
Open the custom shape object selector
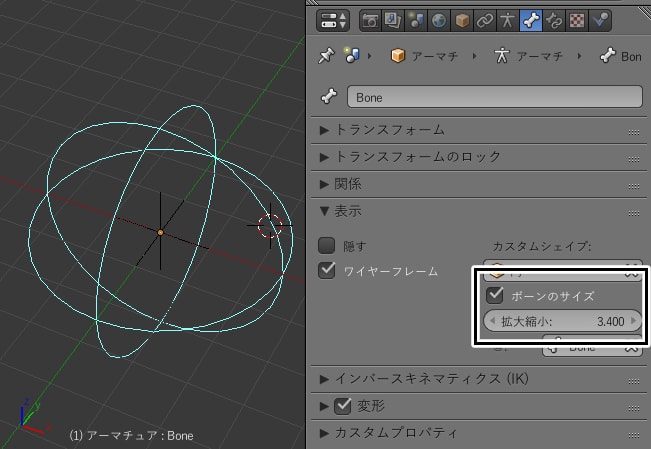[563, 270]
